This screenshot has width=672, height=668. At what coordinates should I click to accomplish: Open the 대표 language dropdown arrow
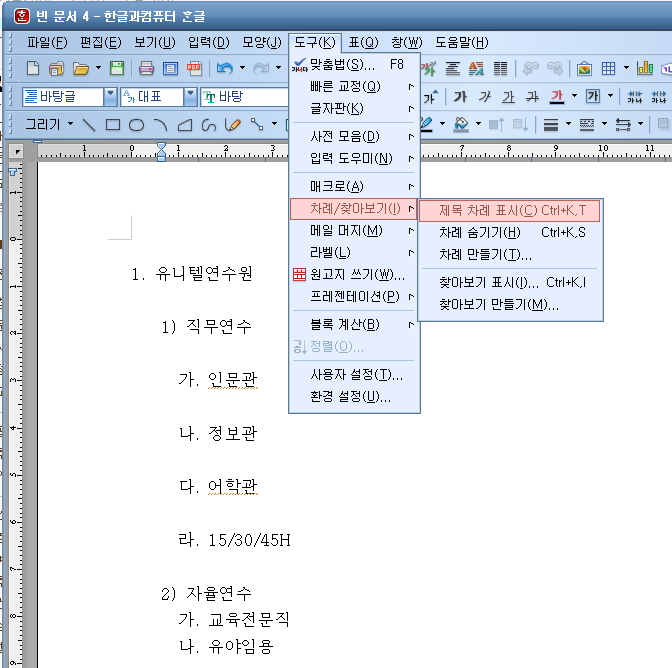pos(190,97)
